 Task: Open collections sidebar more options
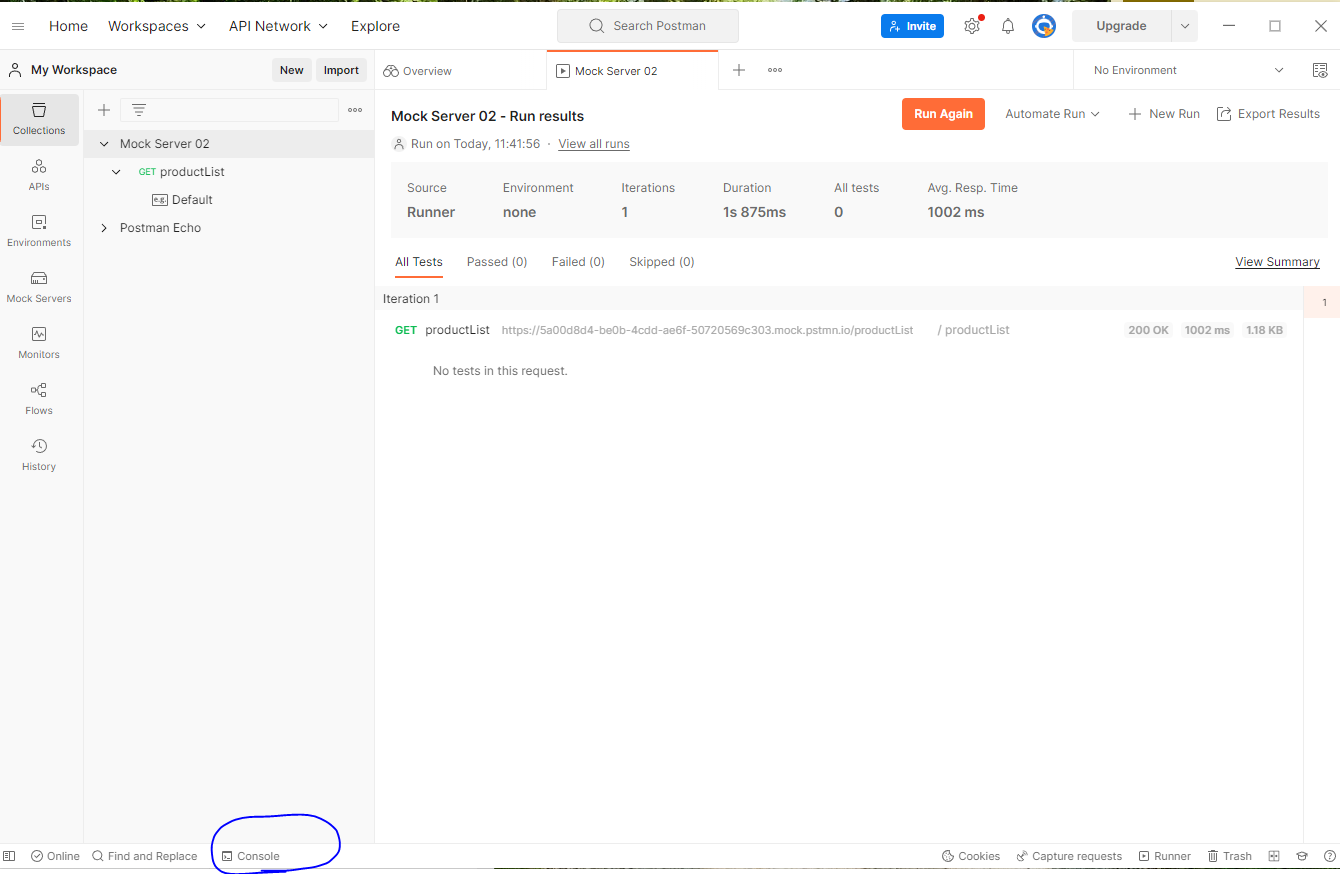355,110
